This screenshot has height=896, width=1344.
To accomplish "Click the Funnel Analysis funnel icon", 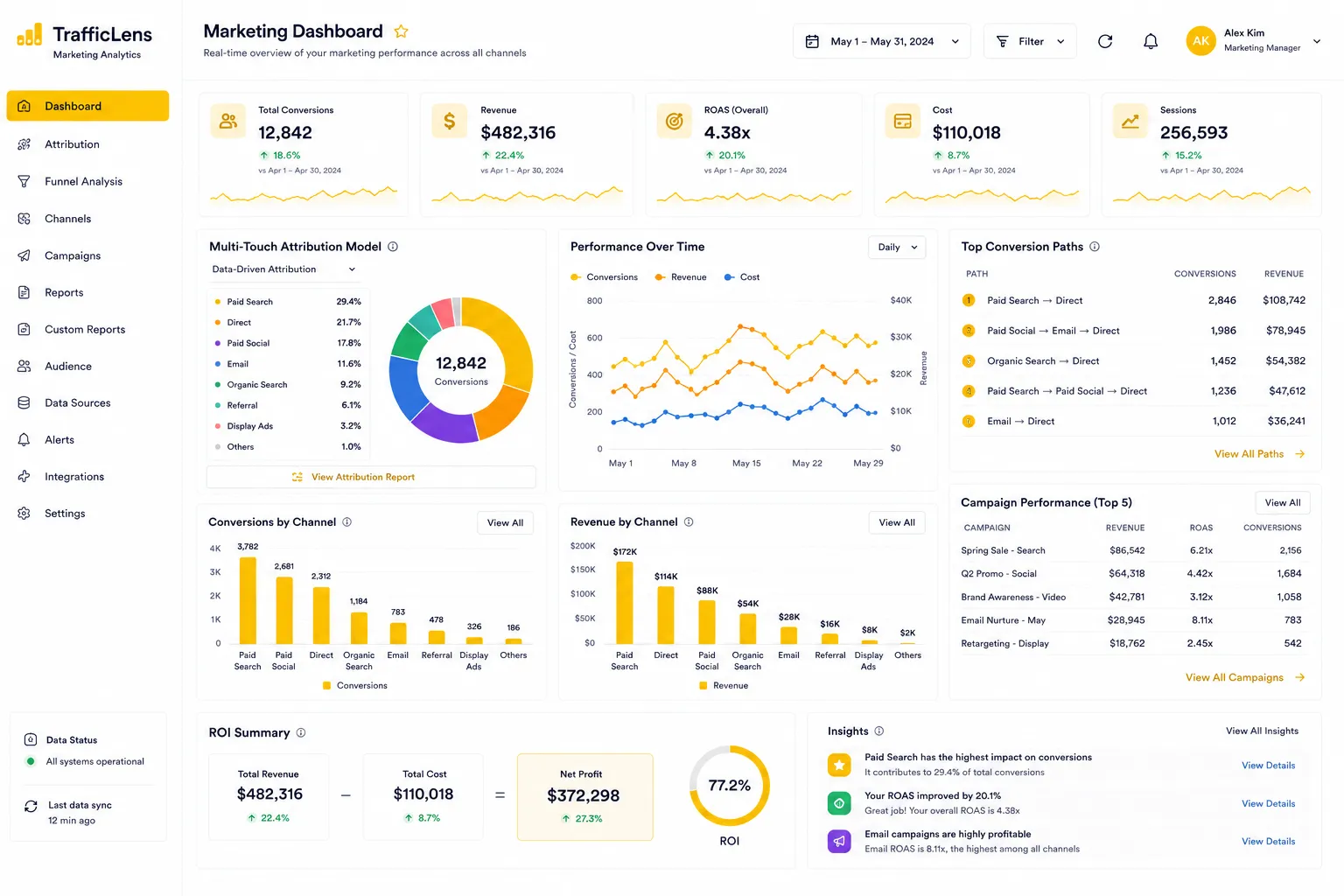I will click(x=24, y=182).
